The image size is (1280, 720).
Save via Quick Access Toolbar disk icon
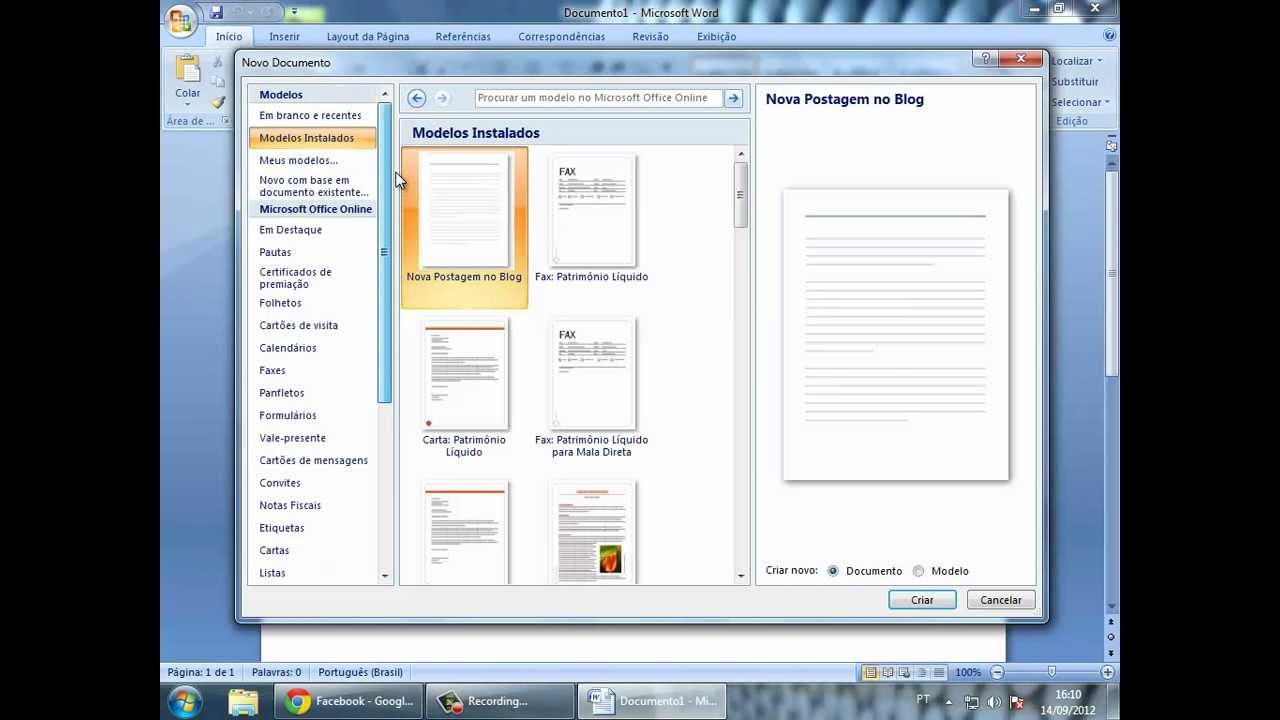click(216, 13)
